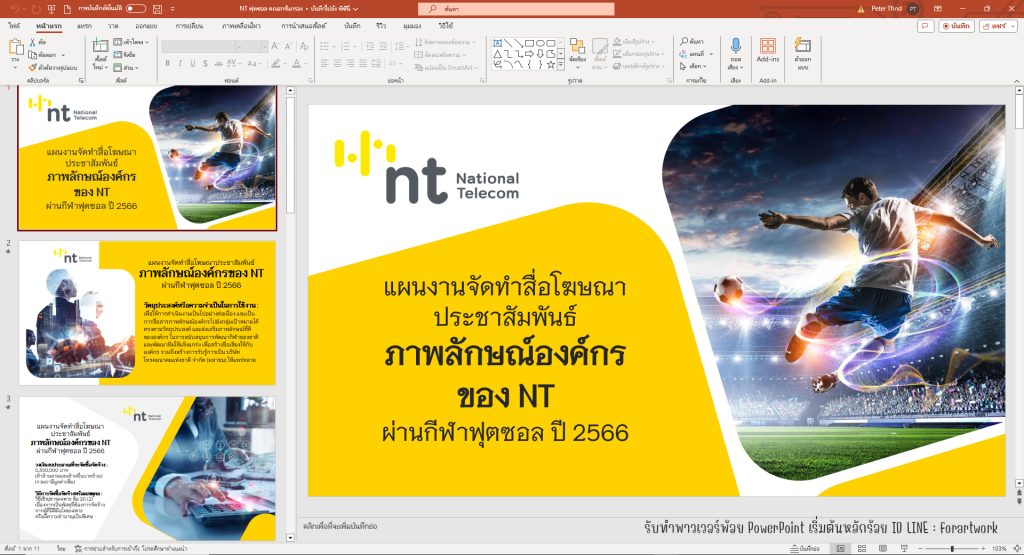Click the Arrange icon
1024x555 pixels.
(x=577, y=46)
